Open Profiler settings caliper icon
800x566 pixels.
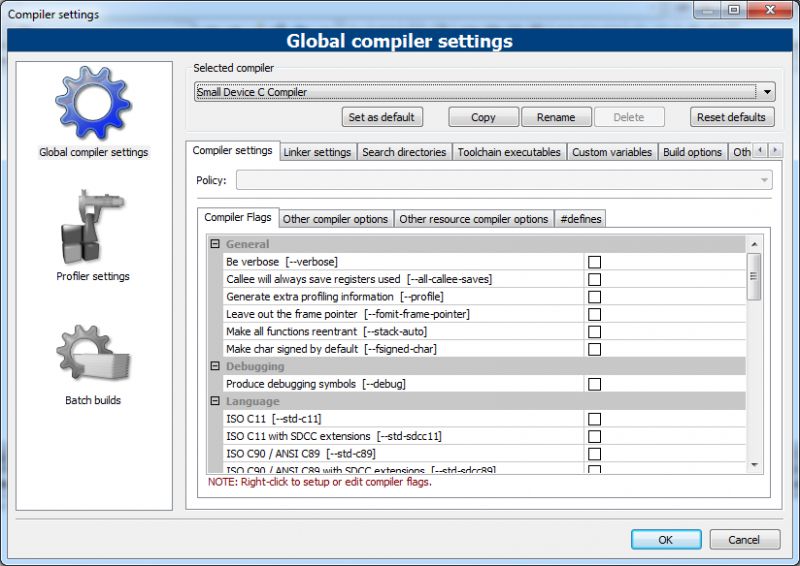pyautogui.click(x=92, y=226)
